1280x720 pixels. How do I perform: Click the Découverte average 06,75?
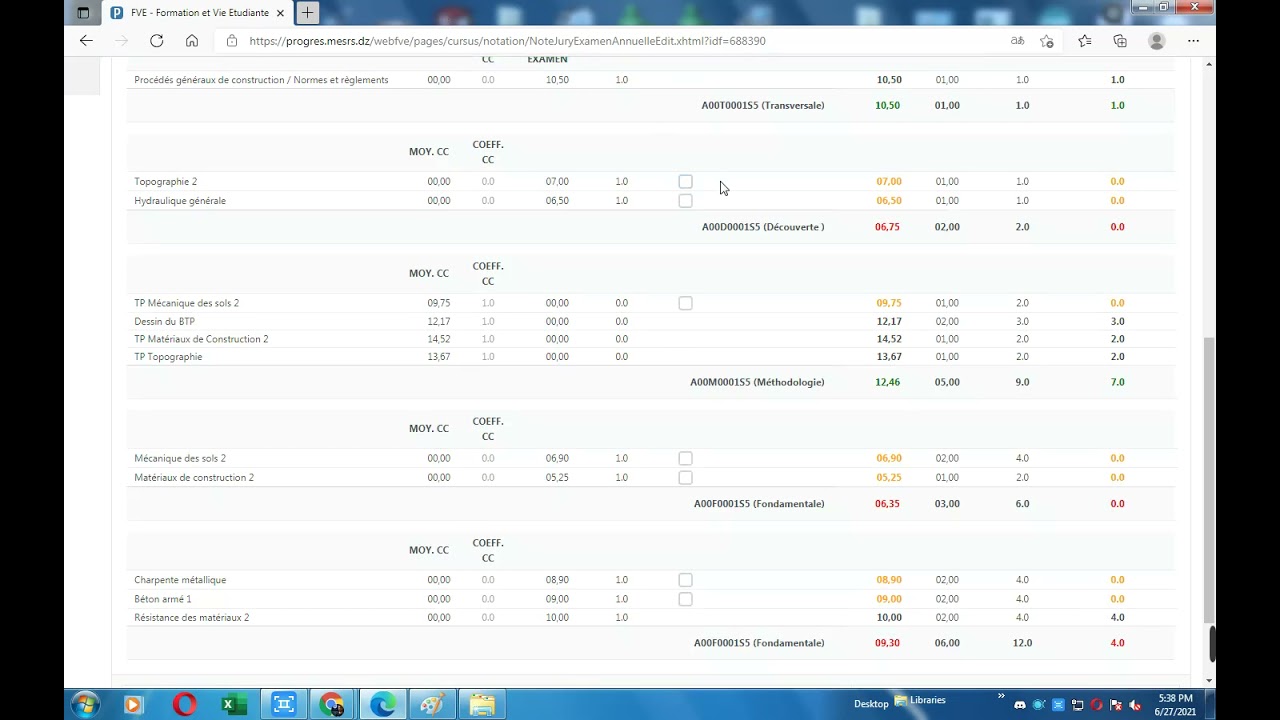(x=887, y=227)
